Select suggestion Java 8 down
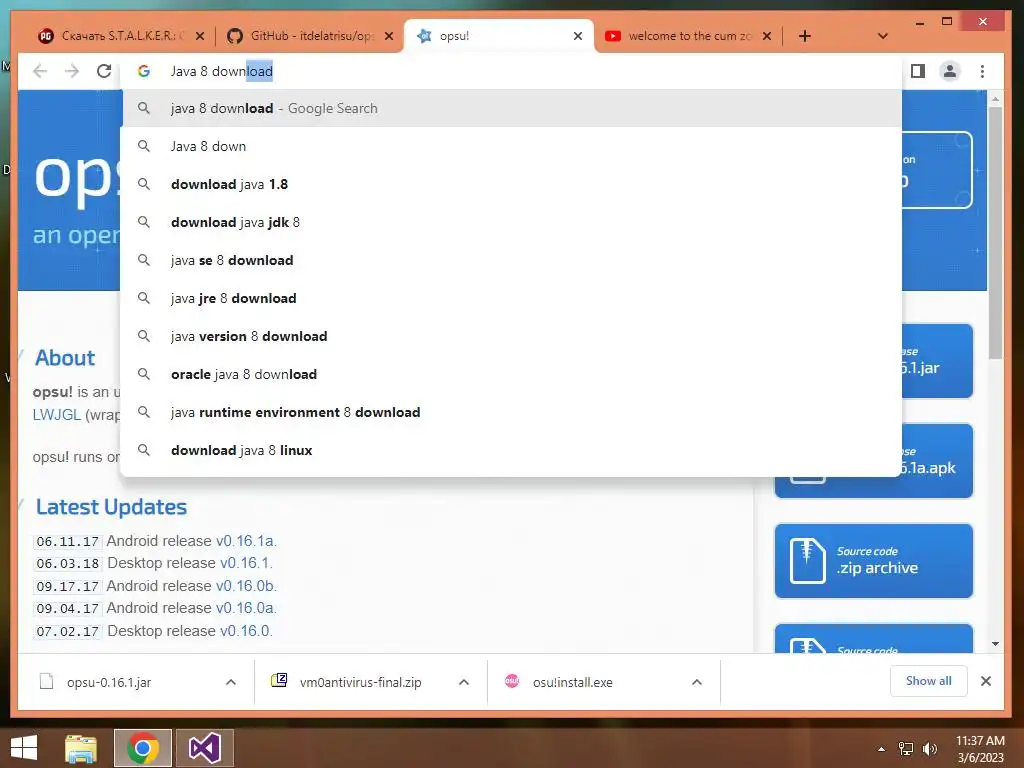The height and width of the screenshot is (768, 1024). point(511,146)
